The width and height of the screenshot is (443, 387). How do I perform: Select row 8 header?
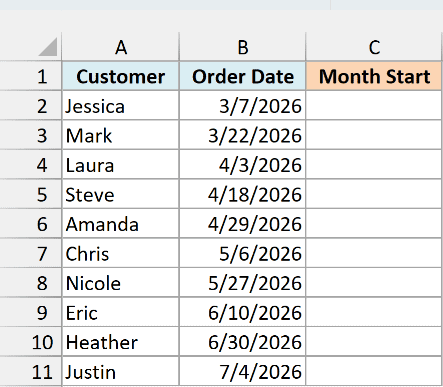pos(31,283)
